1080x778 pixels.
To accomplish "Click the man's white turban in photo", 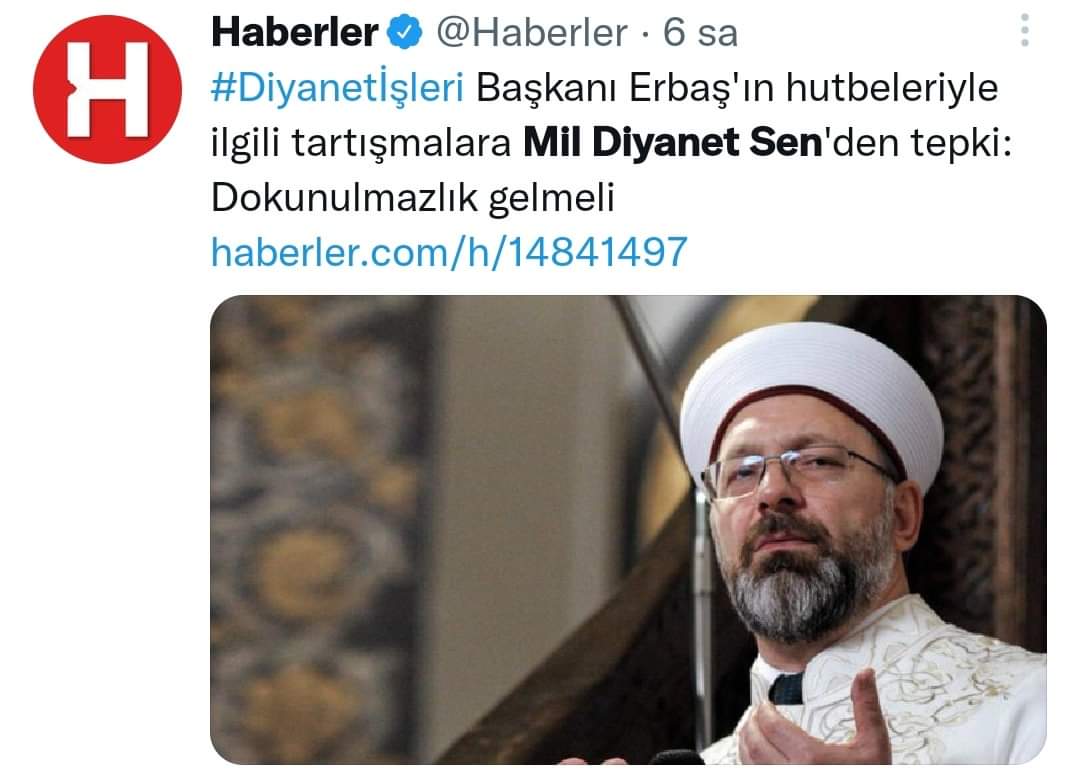I will (x=811, y=396).
